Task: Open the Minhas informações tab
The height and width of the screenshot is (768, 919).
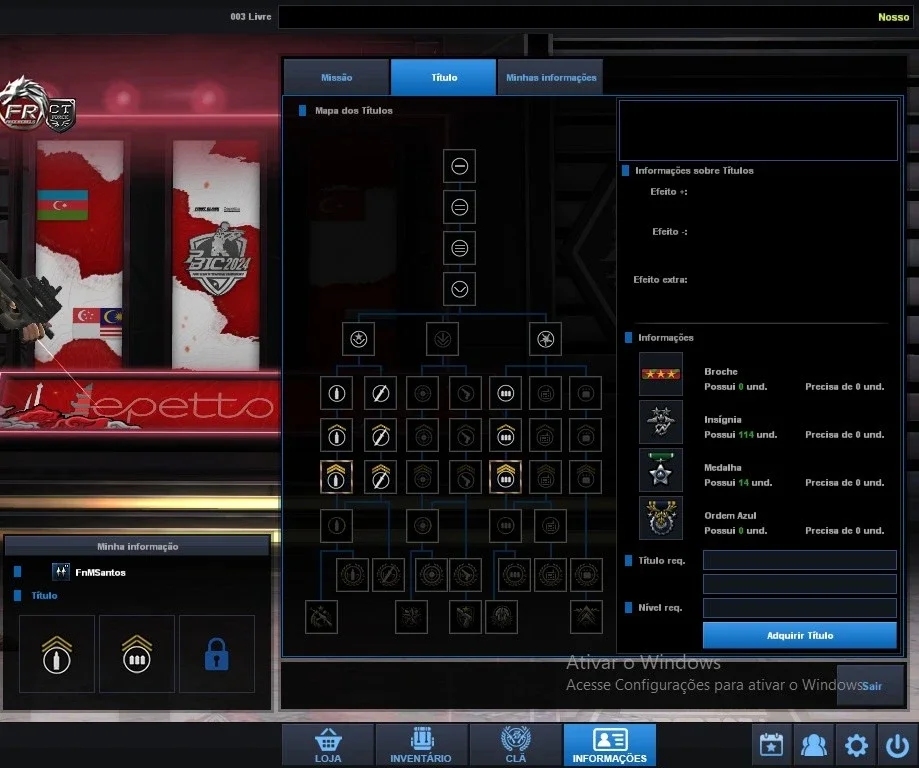Action: click(550, 77)
